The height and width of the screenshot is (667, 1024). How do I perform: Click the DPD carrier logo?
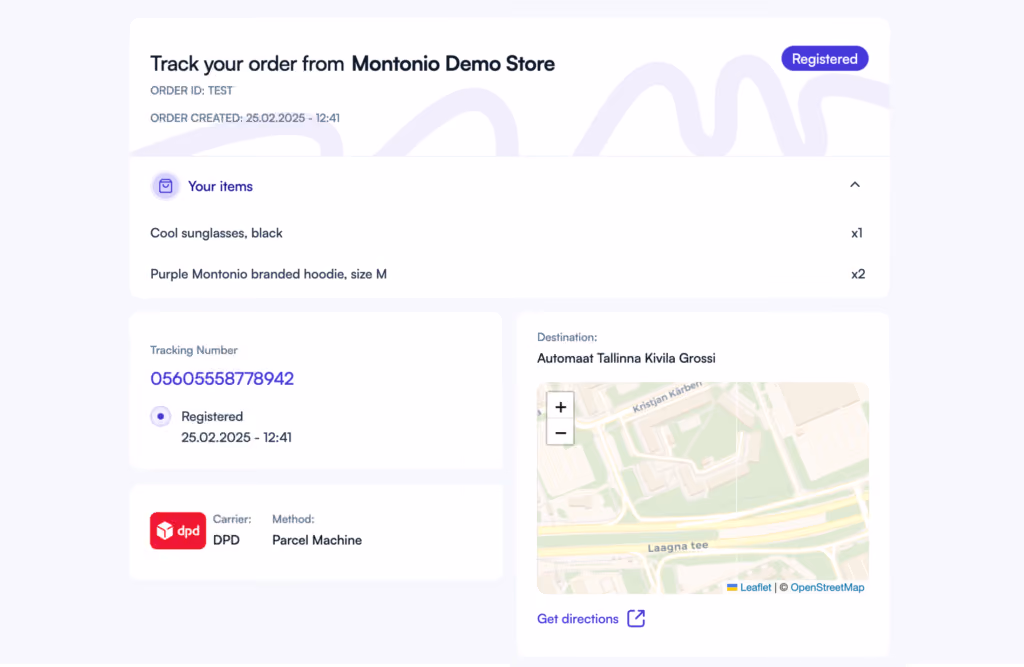(x=178, y=530)
